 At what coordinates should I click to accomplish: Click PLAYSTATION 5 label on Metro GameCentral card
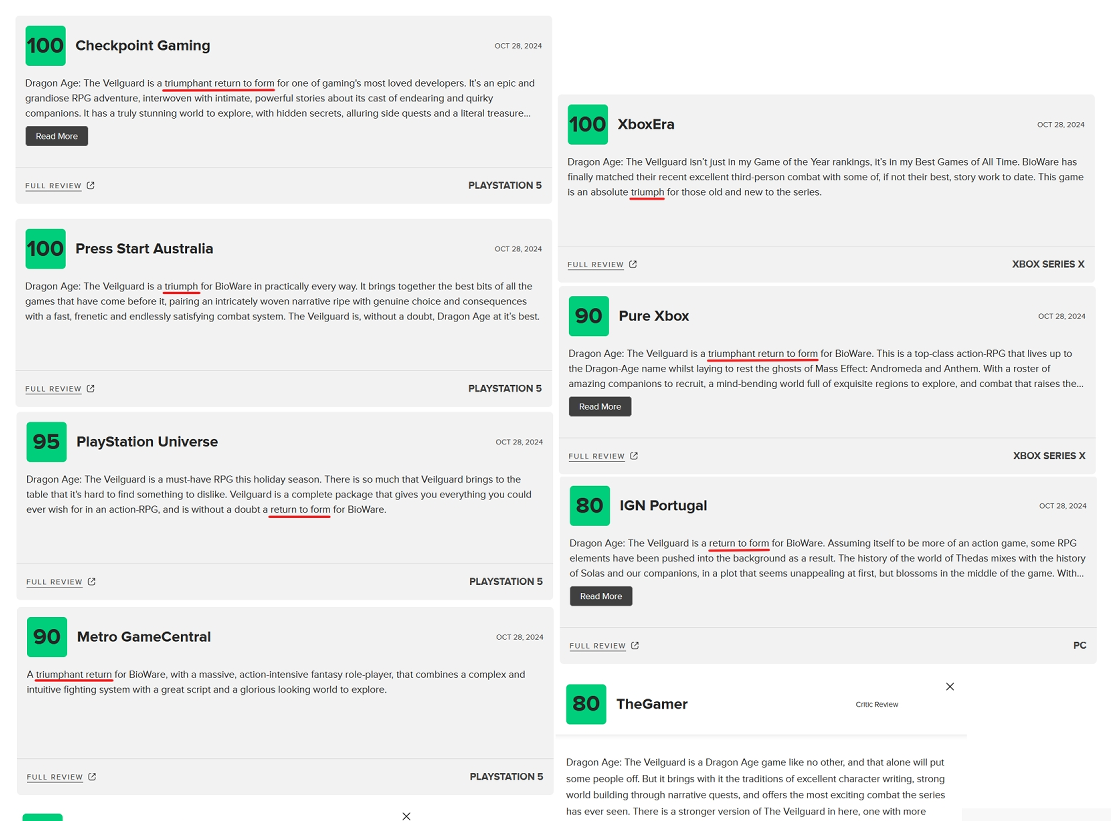[506, 777]
